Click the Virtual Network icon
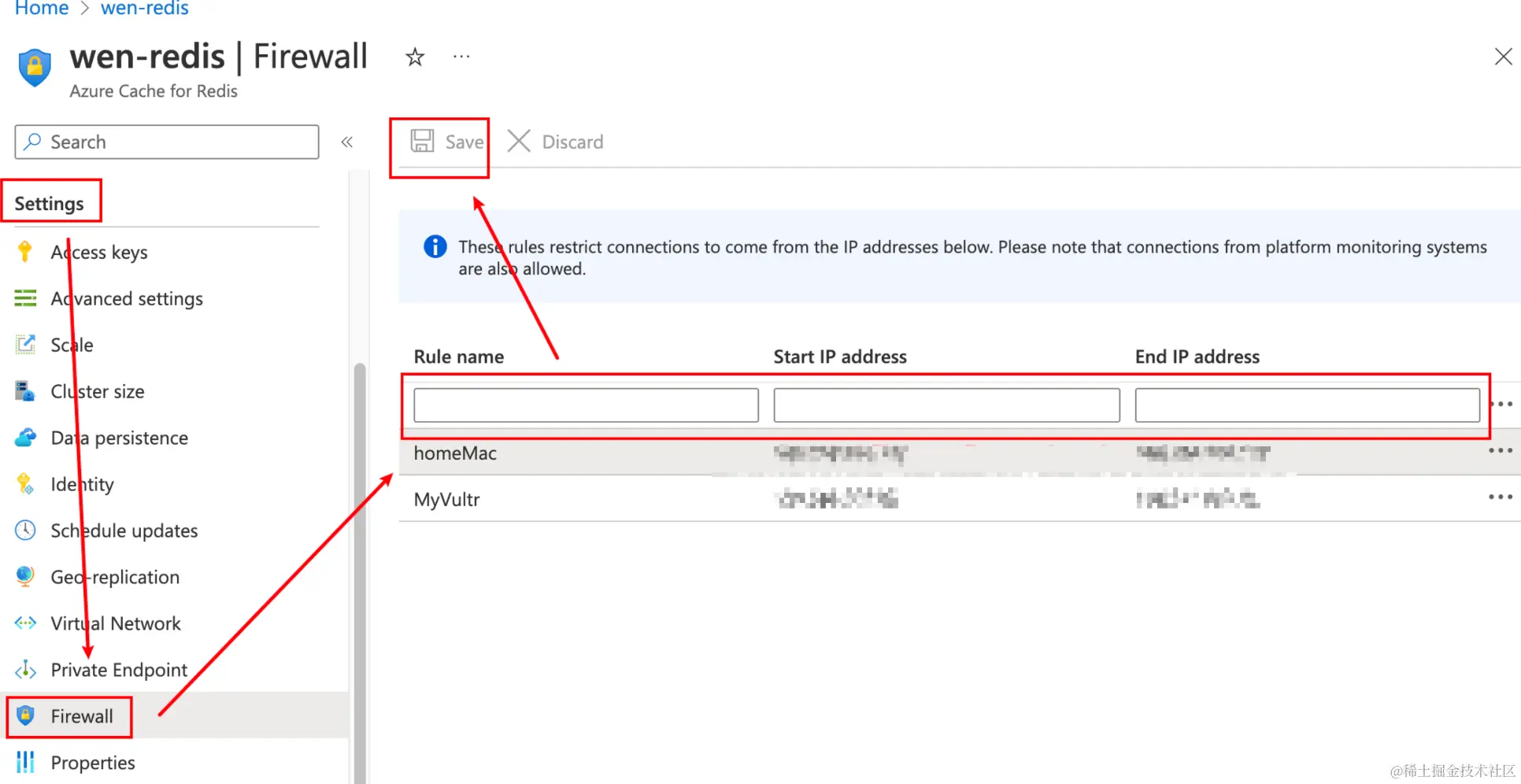 pyautogui.click(x=25, y=623)
